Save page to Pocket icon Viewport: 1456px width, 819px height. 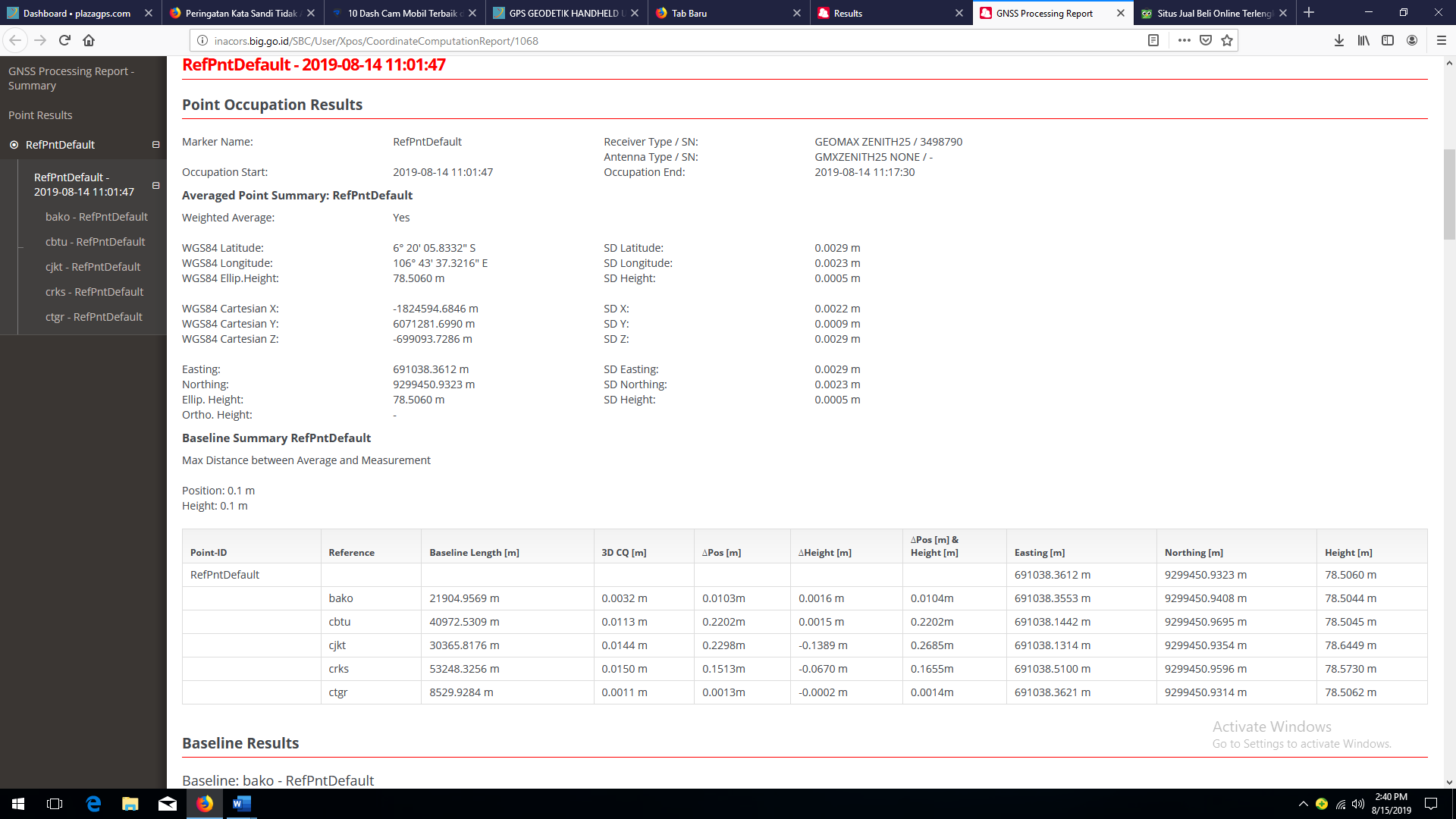(1206, 40)
